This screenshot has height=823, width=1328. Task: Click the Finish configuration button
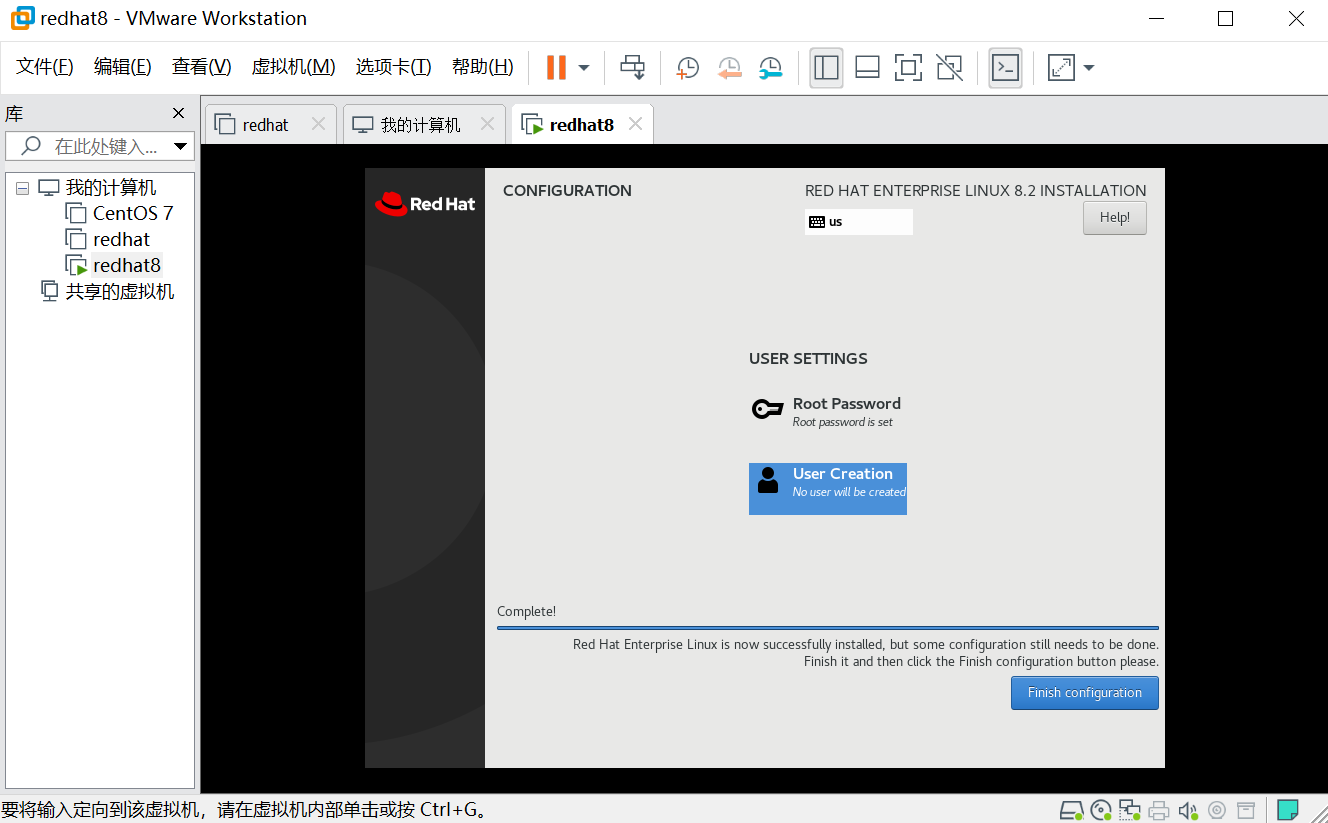pos(1085,693)
